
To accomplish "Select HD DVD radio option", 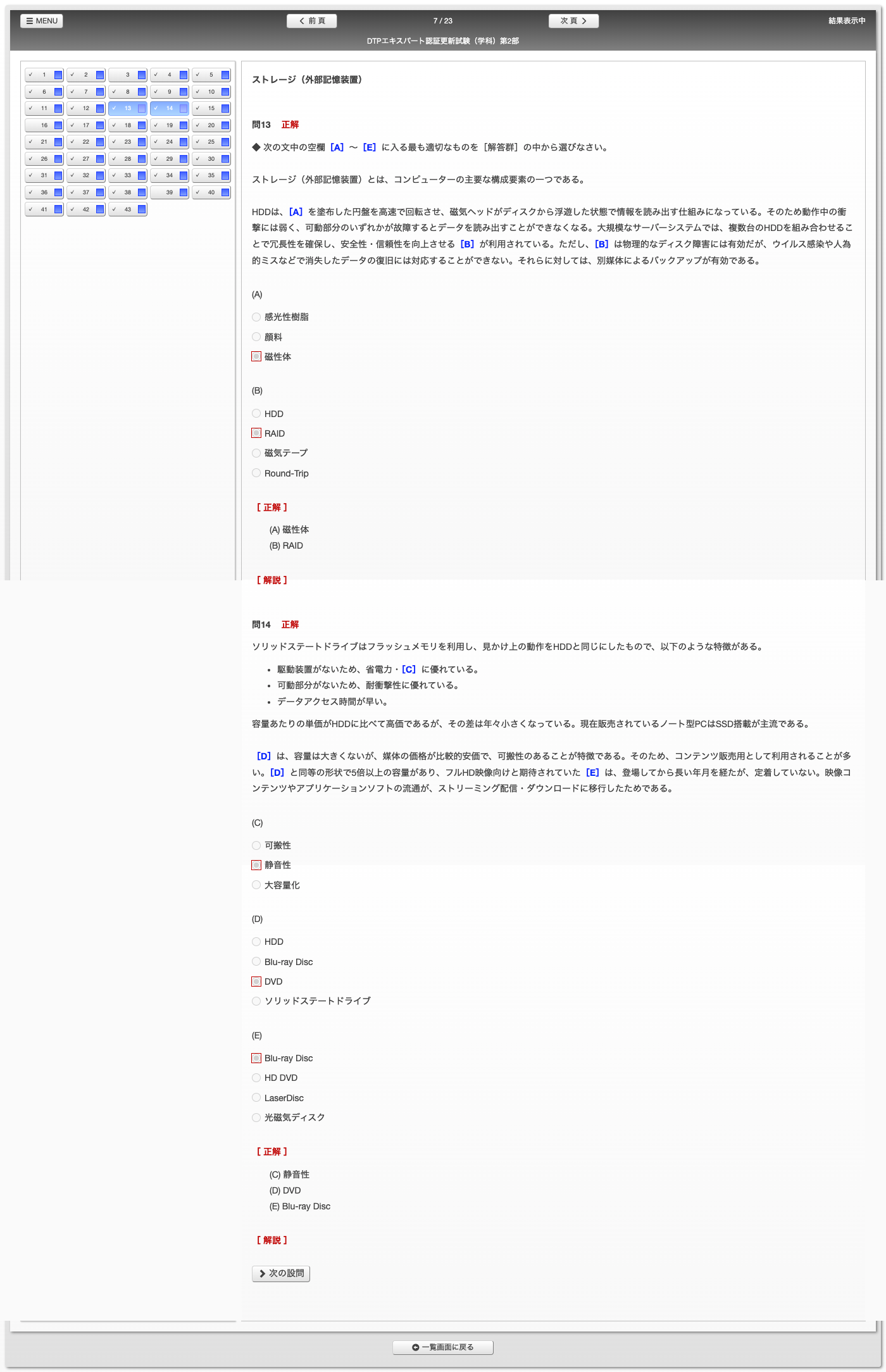I will click(256, 1078).
